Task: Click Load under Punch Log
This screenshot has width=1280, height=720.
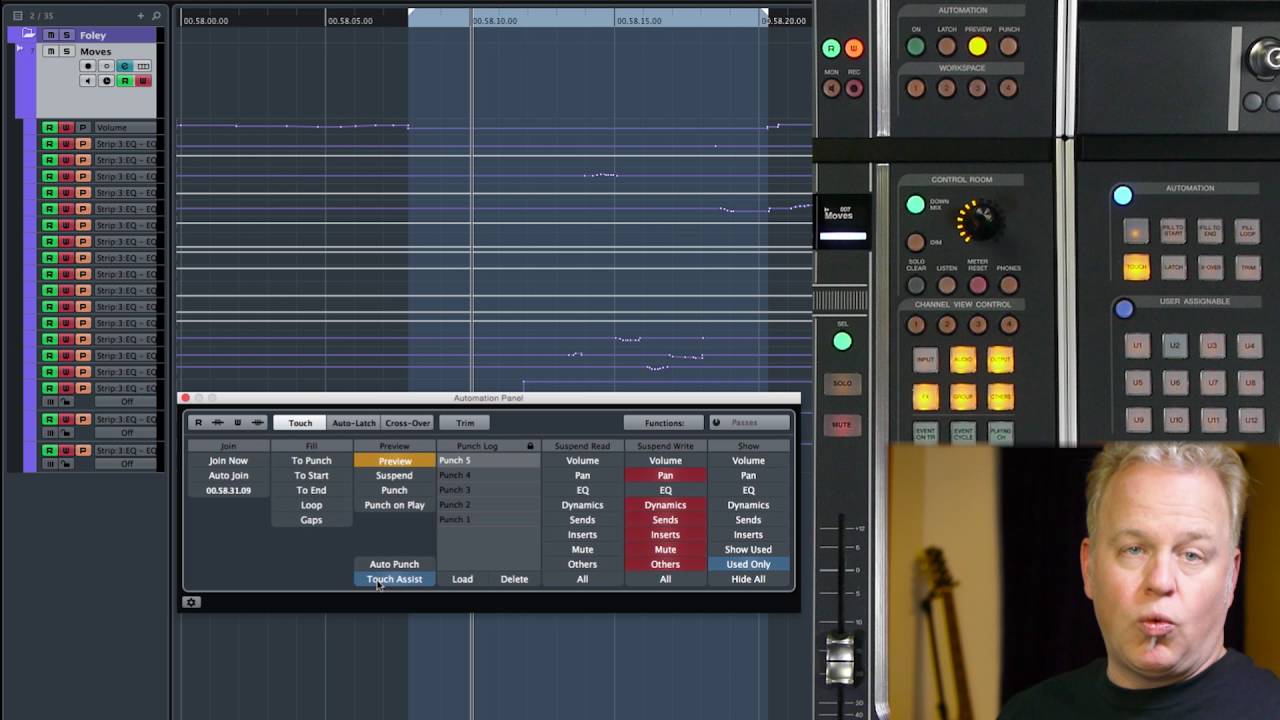Action: pos(462,579)
